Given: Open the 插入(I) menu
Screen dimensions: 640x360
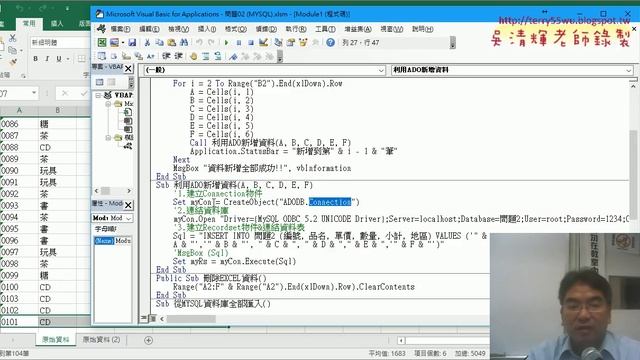Looking at the screenshot, I should click(207, 29).
